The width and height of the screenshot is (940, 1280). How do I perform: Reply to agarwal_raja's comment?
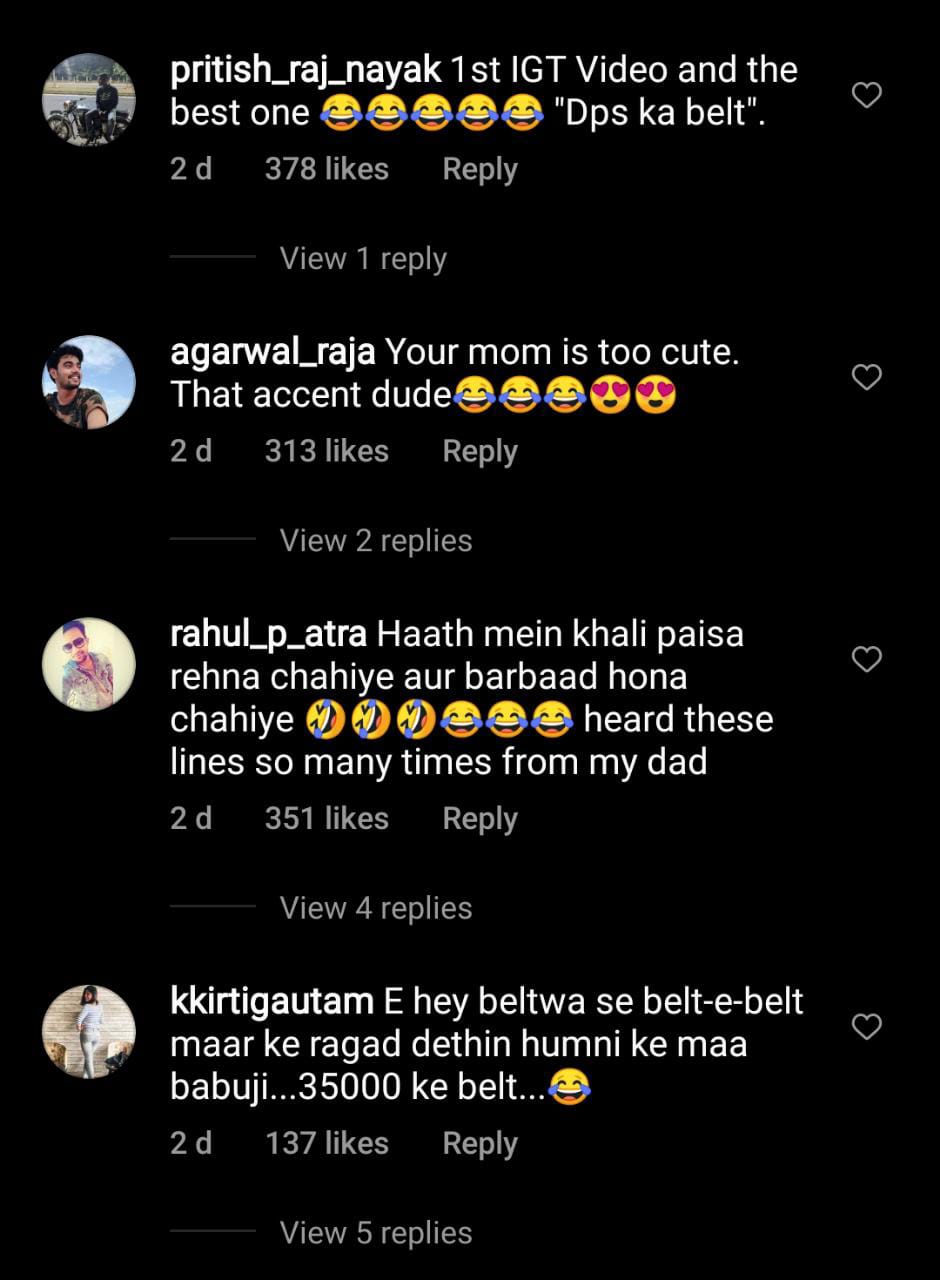(x=480, y=452)
